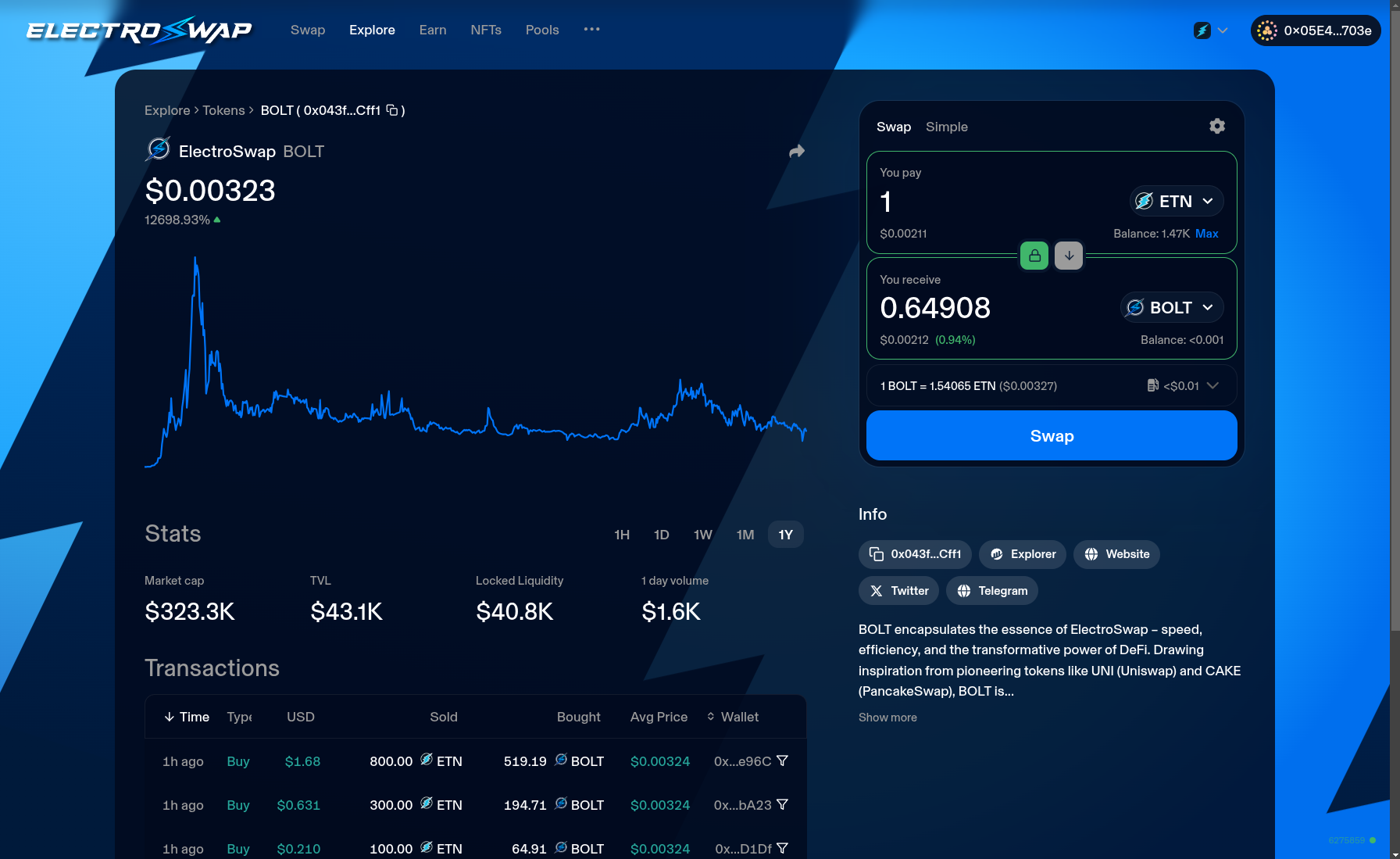Screen dimensions: 1400x859
Task: Click Explore breadcrumb link
Action: [167, 110]
